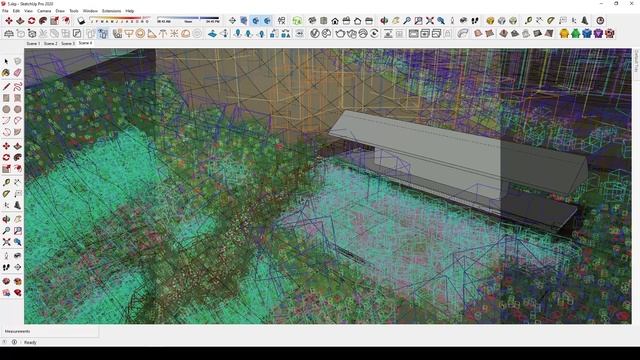The height and width of the screenshot is (360, 640).
Task: Switch to Scene 1 tab
Action: tap(33, 43)
